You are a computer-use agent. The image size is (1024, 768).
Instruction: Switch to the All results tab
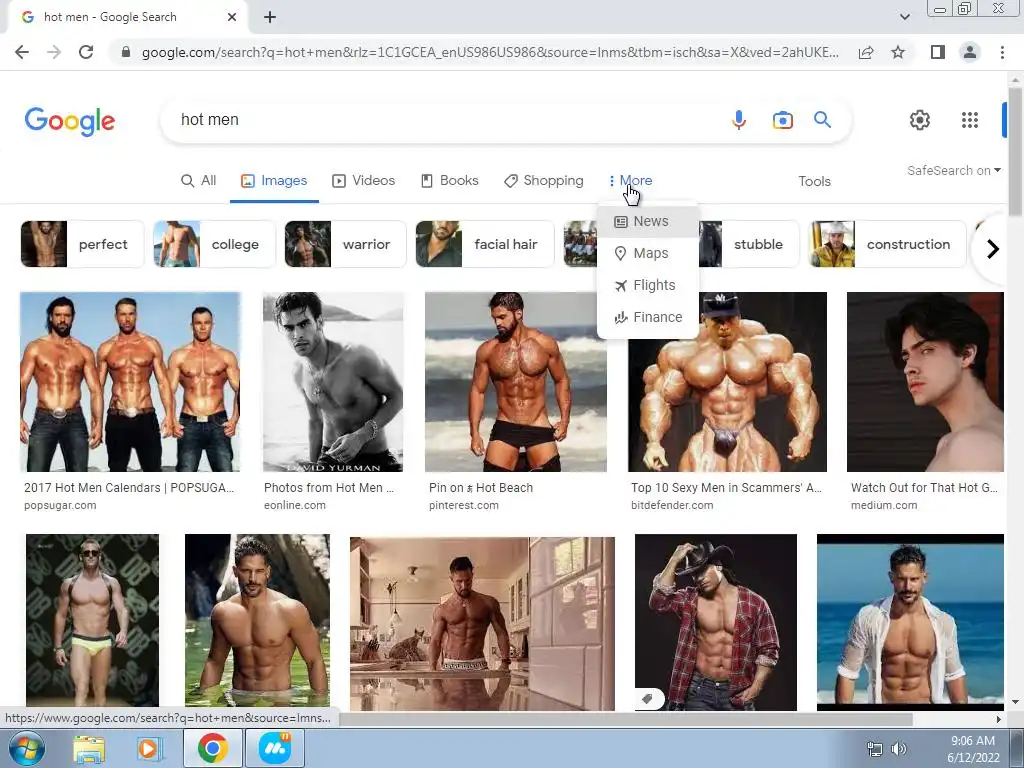(199, 181)
